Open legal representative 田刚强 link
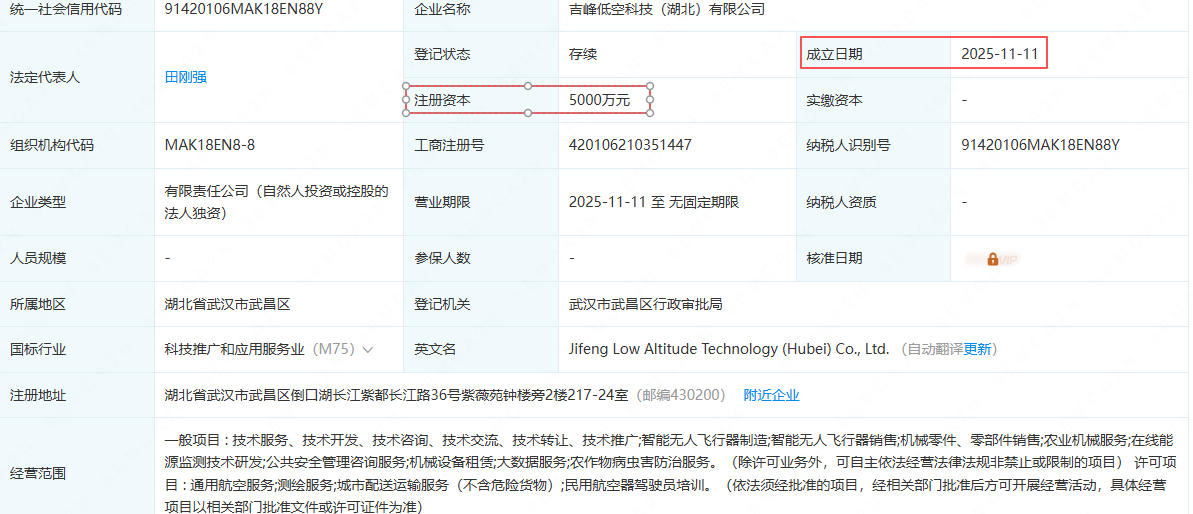Screen dimensions: 1193x514 (x=186, y=77)
